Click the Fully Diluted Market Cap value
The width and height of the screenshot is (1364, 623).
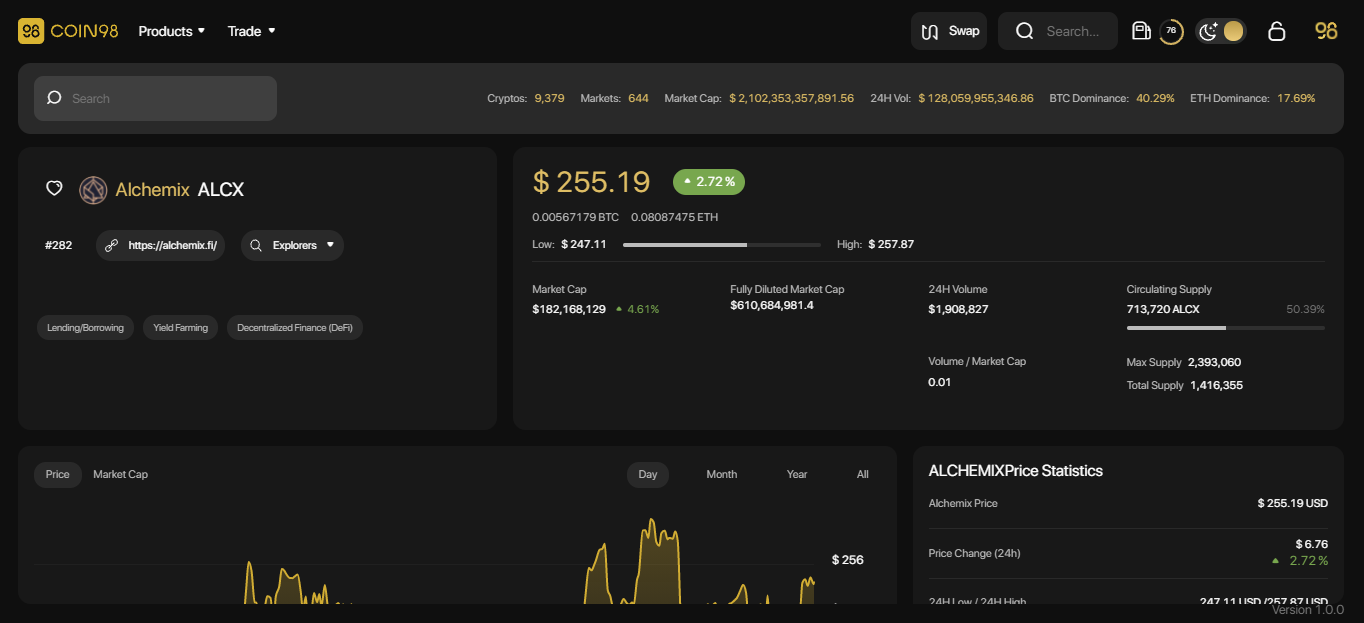[x=772, y=305]
